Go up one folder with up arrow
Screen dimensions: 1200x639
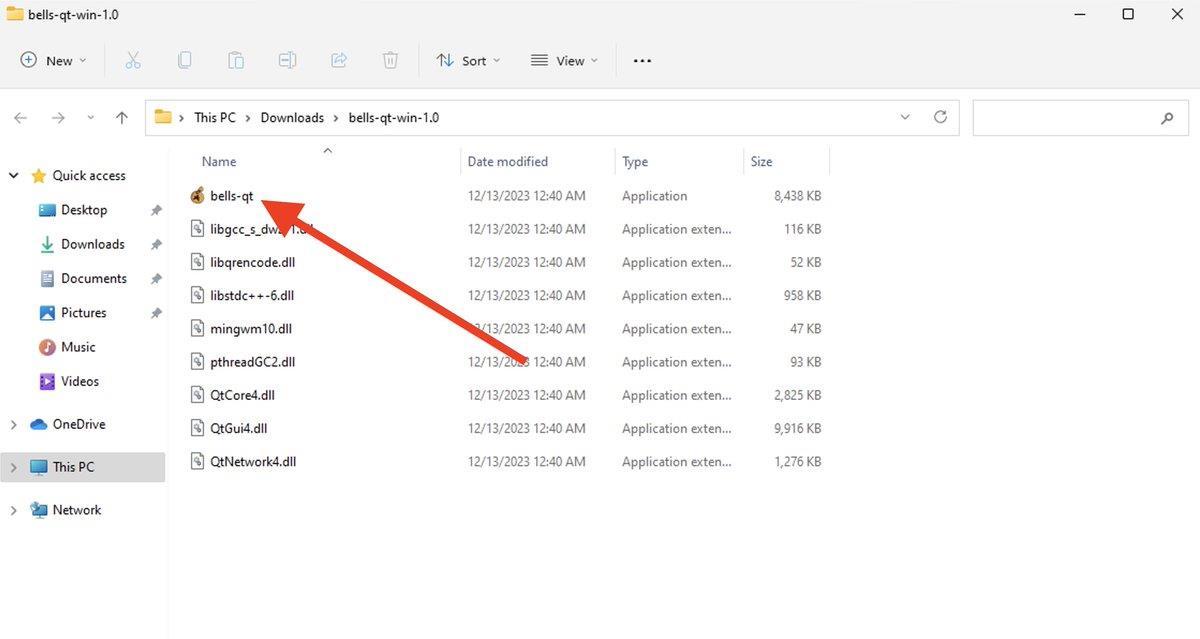(122, 118)
